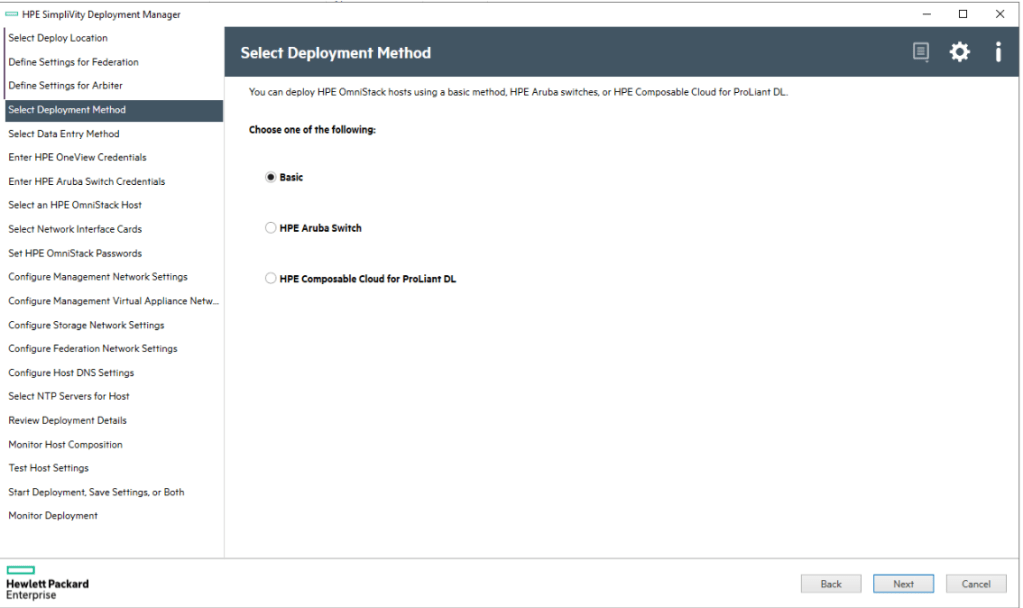Navigate to Configure Storage Network Settings
The image size is (1023, 608).
(86, 325)
